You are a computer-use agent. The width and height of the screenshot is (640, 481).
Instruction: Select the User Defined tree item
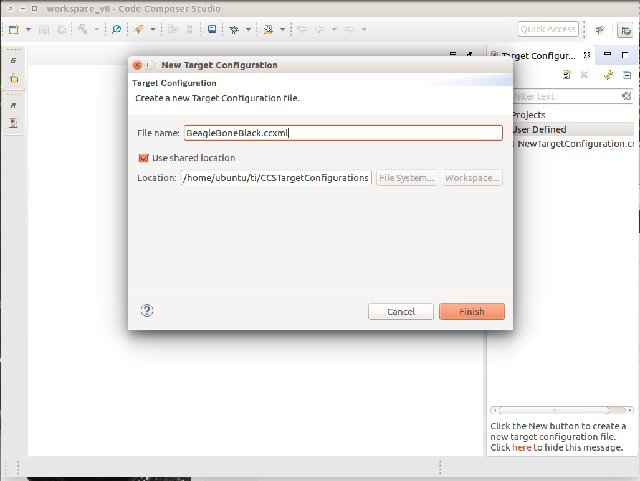(540, 129)
